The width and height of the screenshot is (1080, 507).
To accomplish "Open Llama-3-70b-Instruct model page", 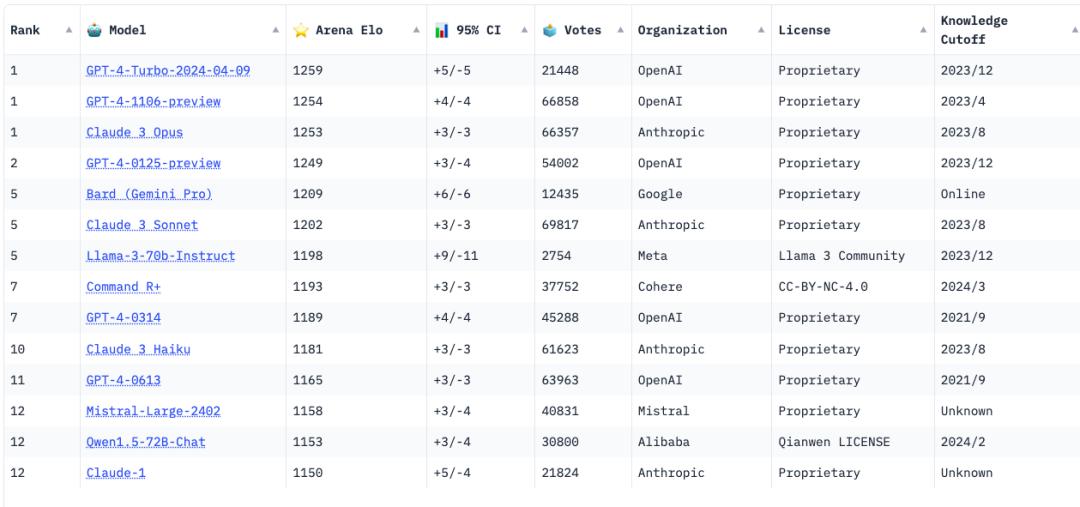I will coord(160,256).
